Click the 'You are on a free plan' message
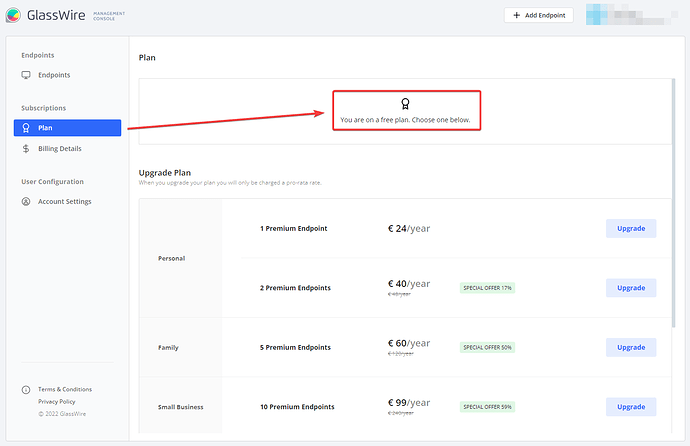 pos(405,120)
